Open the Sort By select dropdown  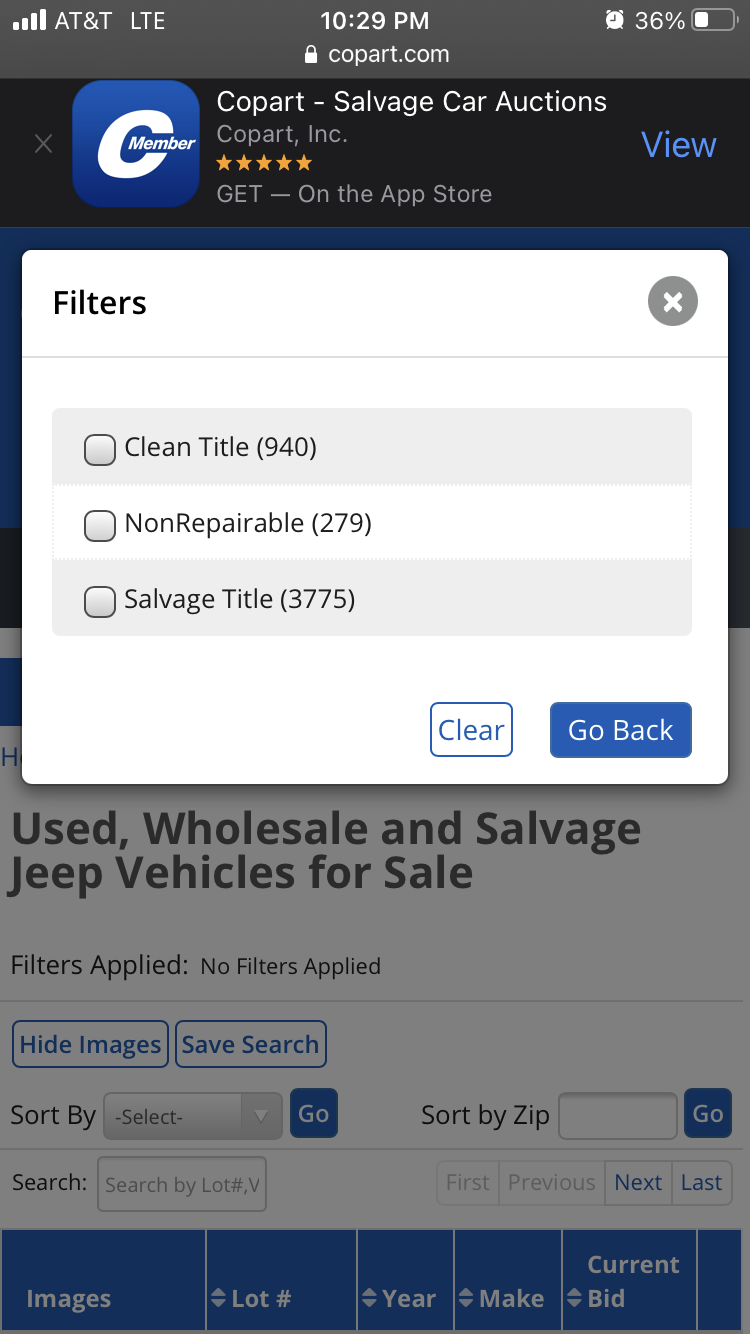193,1116
